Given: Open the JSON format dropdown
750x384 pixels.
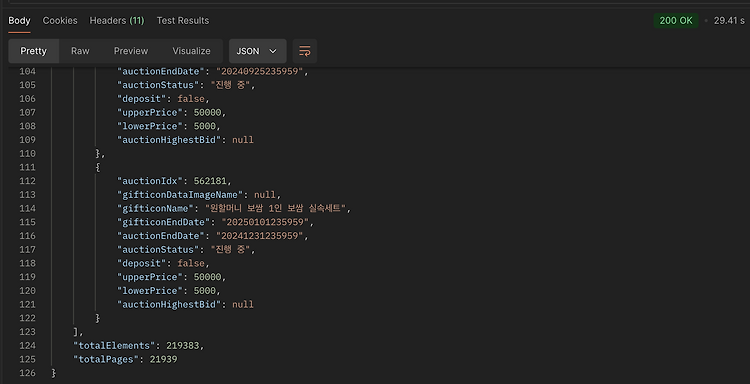Looking at the screenshot, I should coord(257,51).
